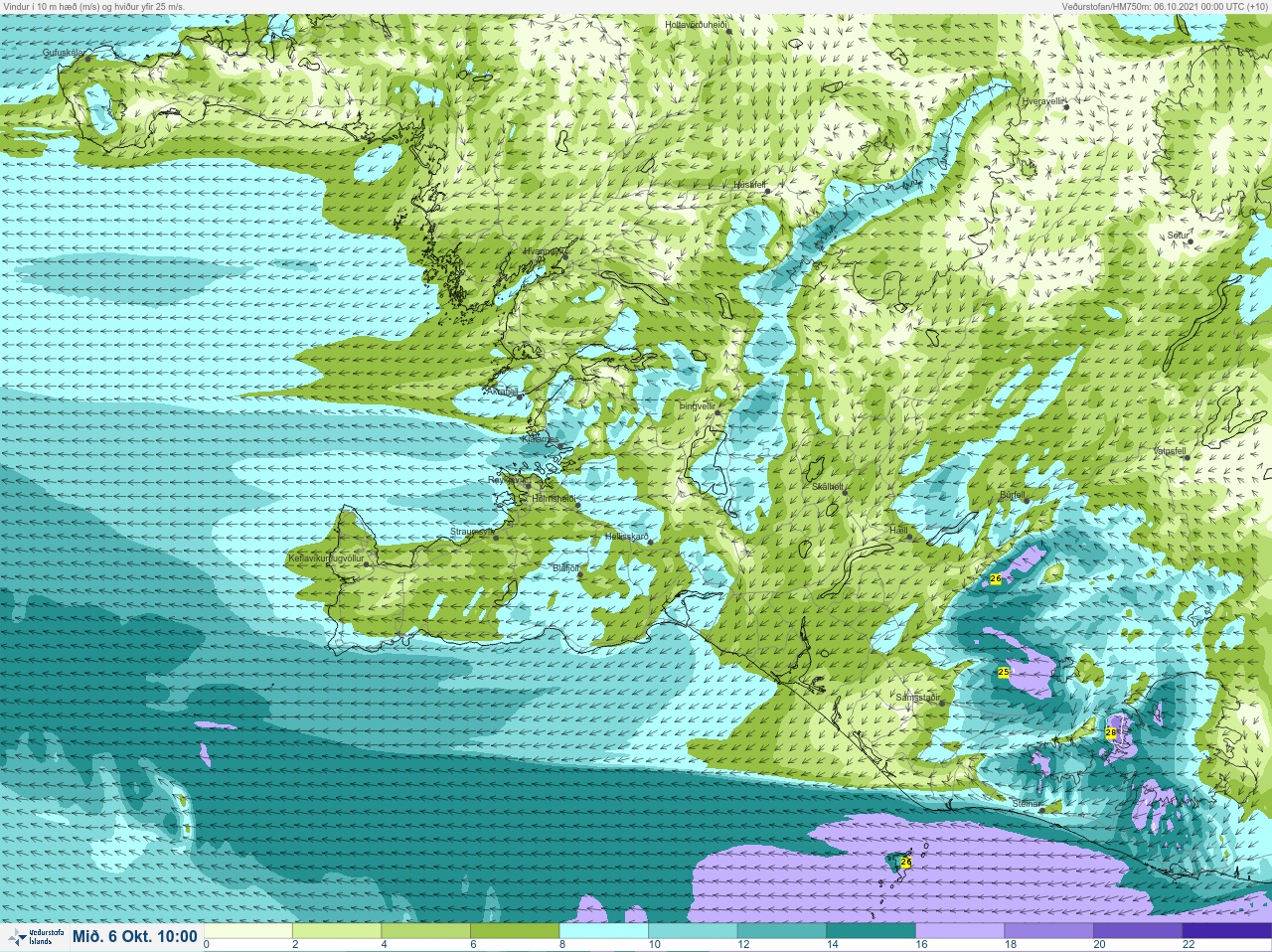1272x952 pixels.
Task: Click the yellow 25 gust marker
Action: (x=1004, y=673)
